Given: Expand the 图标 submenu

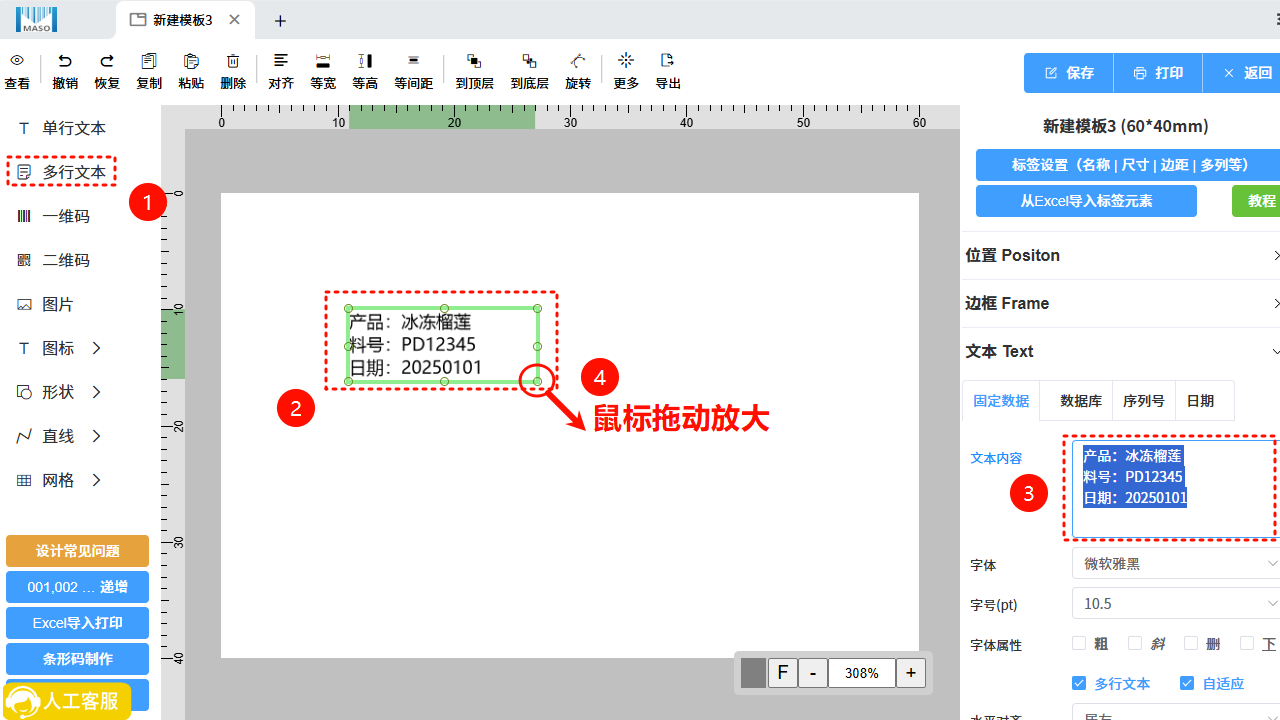Looking at the screenshot, I should click(x=97, y=348).
